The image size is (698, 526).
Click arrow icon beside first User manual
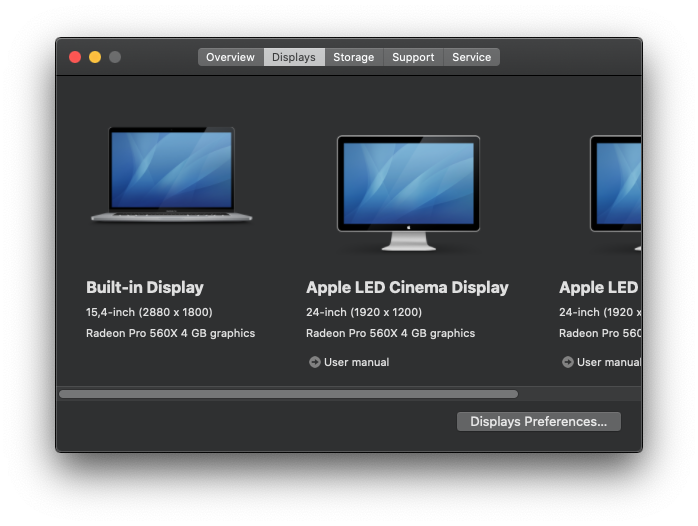[x=315, y=362]
